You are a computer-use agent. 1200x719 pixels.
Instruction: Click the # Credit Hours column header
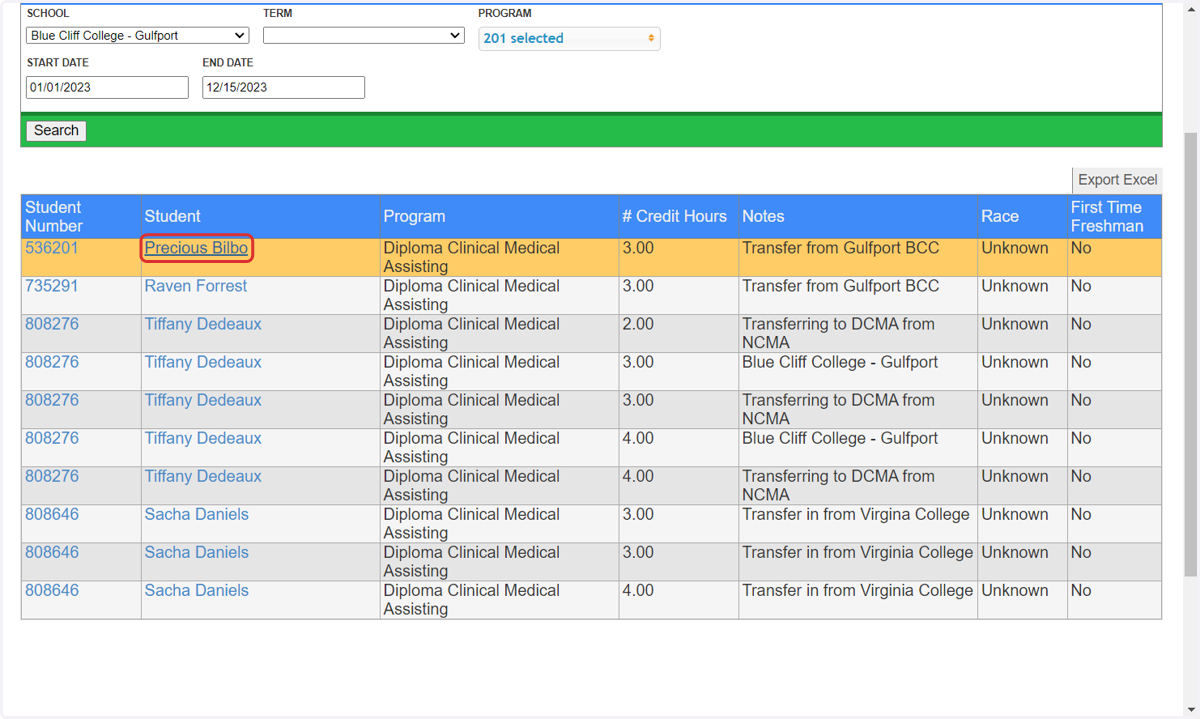click(x=678, y=216)
